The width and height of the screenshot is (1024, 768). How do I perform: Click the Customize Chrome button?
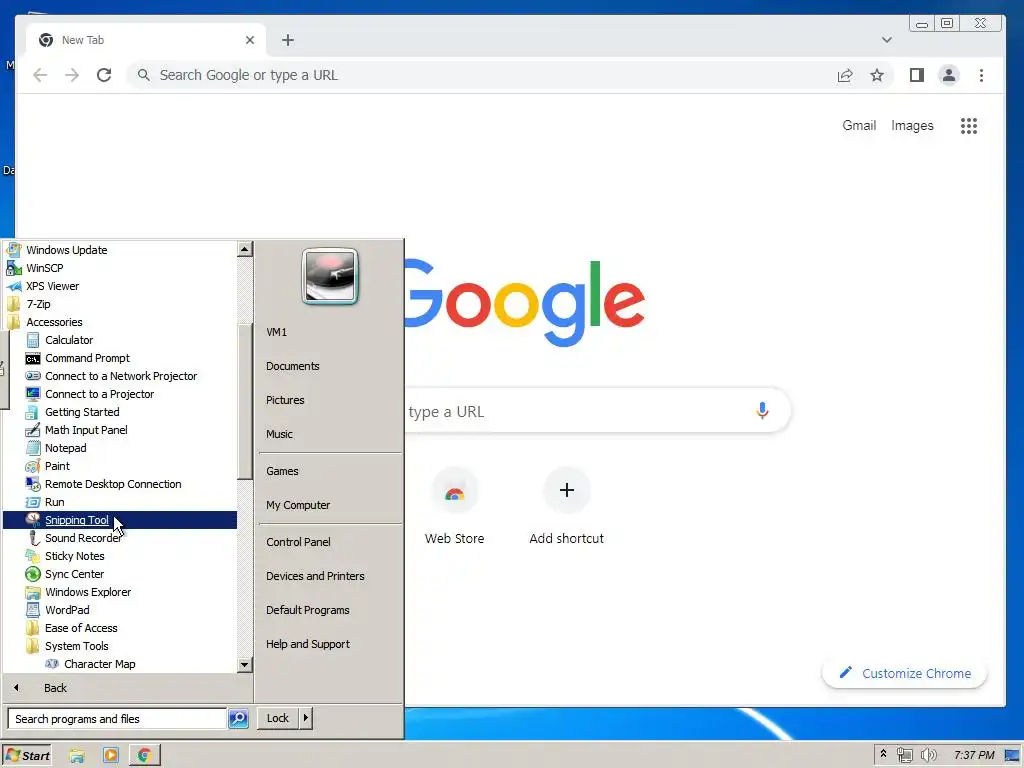pyautogui.click(x=904, y=673)
